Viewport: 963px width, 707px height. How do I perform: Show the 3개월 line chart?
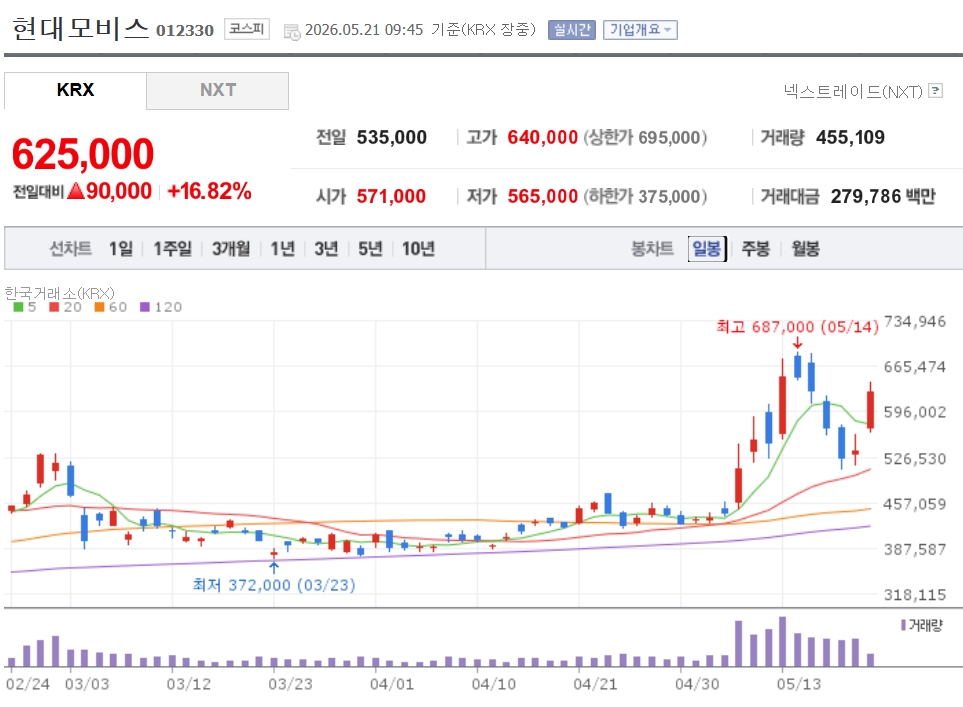(231, 248)
